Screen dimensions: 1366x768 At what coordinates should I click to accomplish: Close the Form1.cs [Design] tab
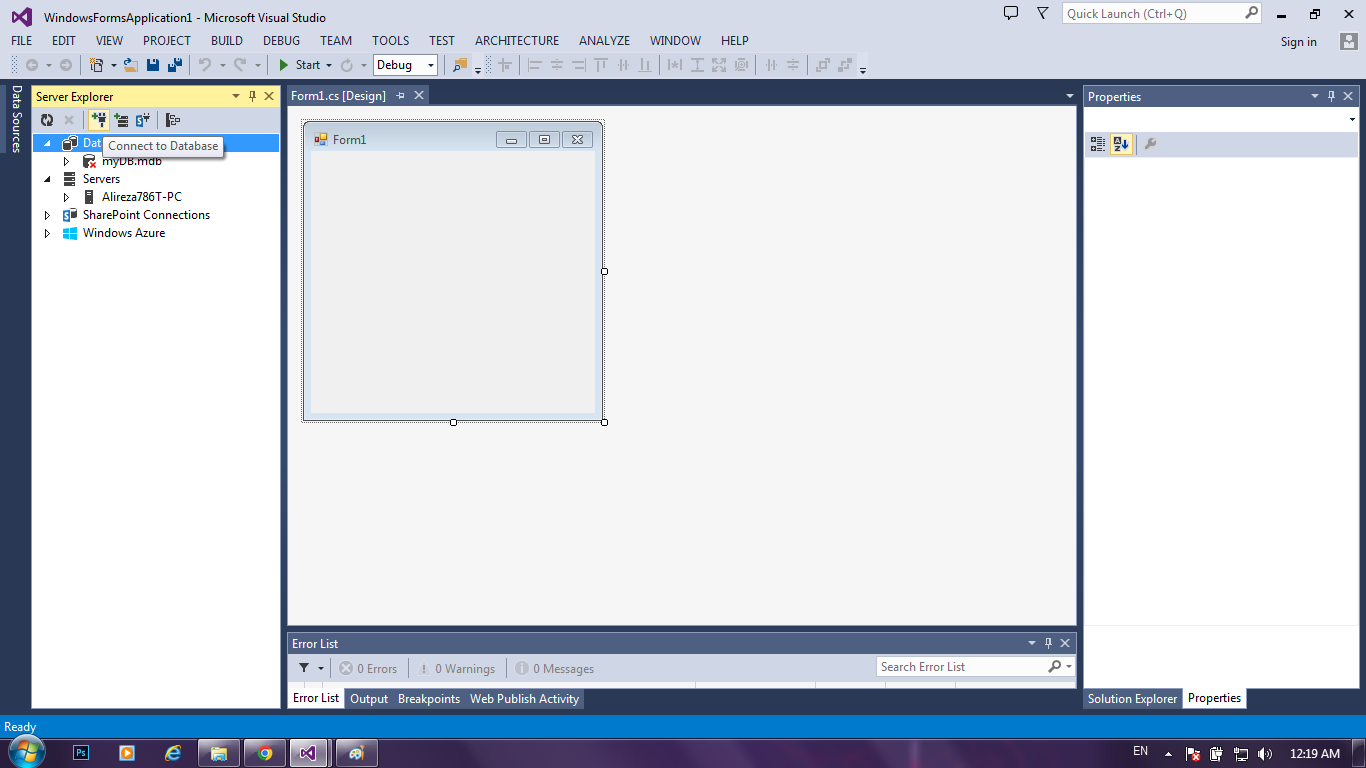pos(419,95)
